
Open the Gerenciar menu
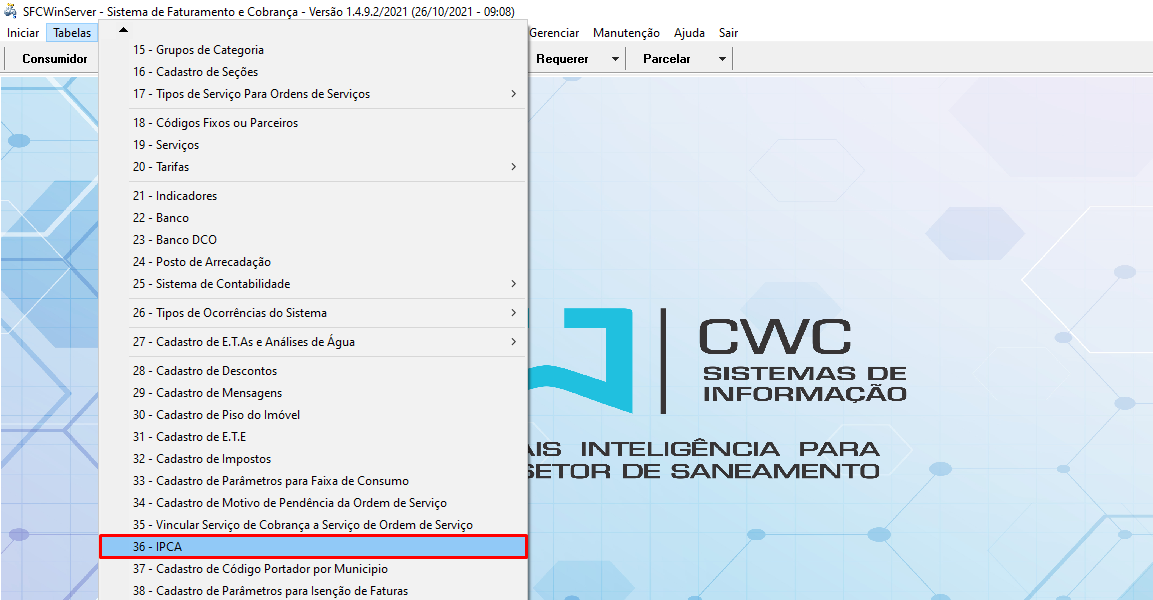click(x=555, y=32)
